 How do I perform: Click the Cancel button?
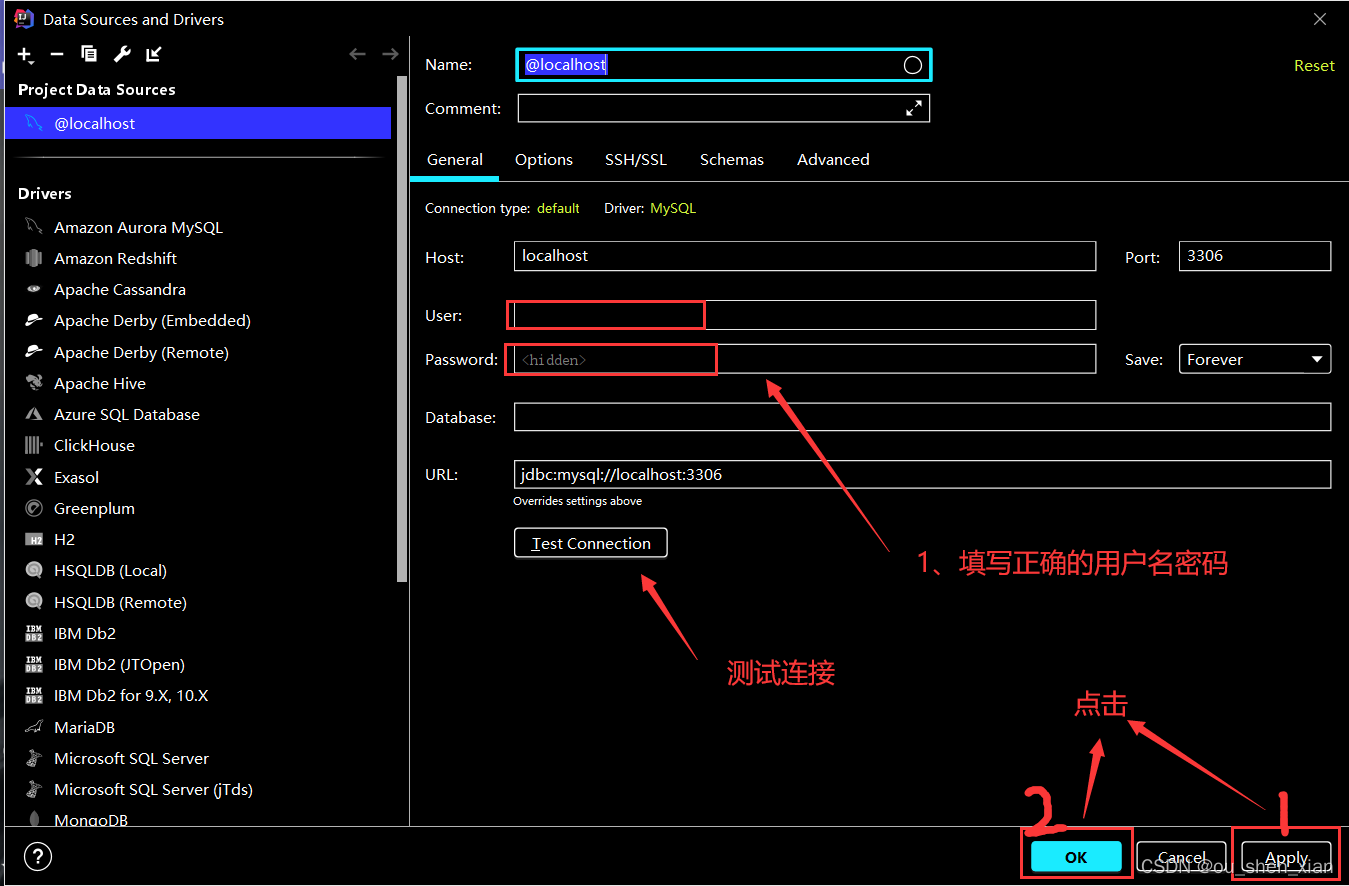pyautogui.click(x=1182, y=857)
